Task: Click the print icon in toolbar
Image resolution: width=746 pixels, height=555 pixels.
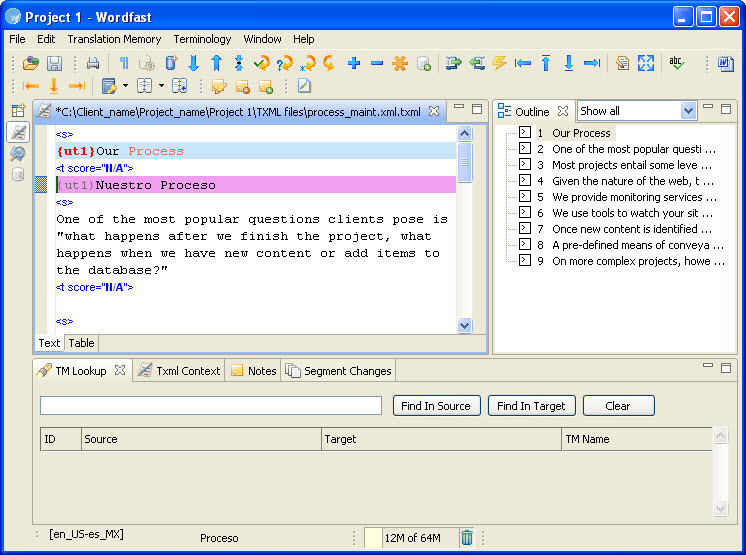Action: pyautogui.click(x=93, y=63)
